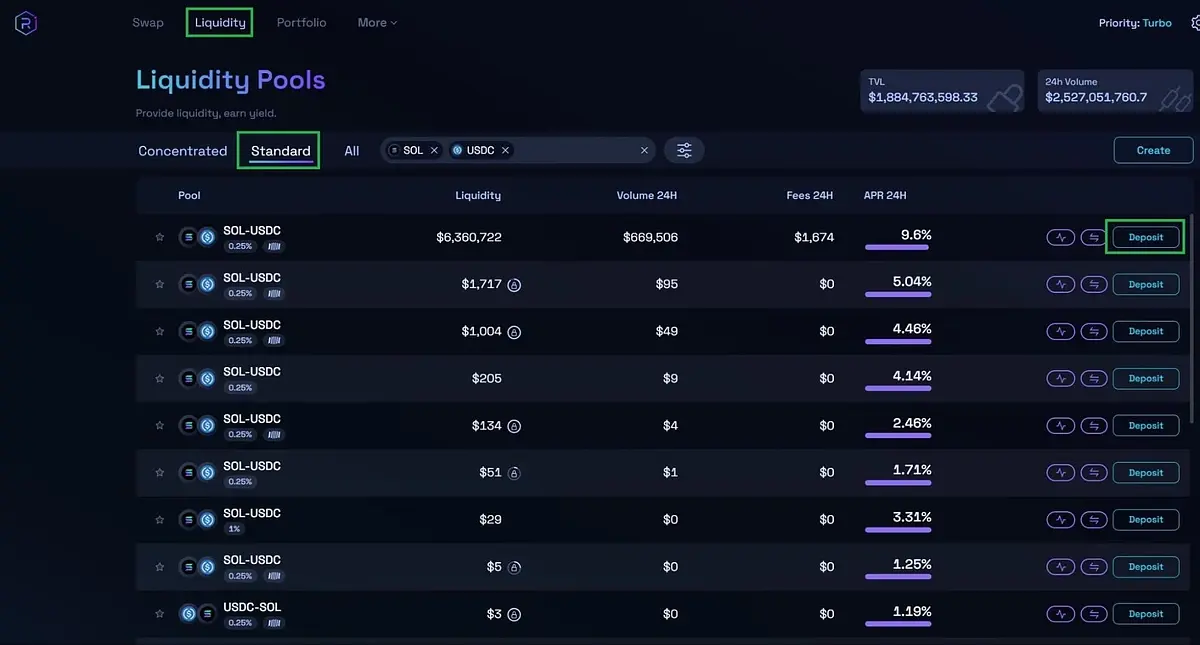The height and width of the screenshot is (645, 1200).
Task: Open chart icon for the $1,004 liquidity pool
Action: pyautogui.click(x=1061, y=332)
